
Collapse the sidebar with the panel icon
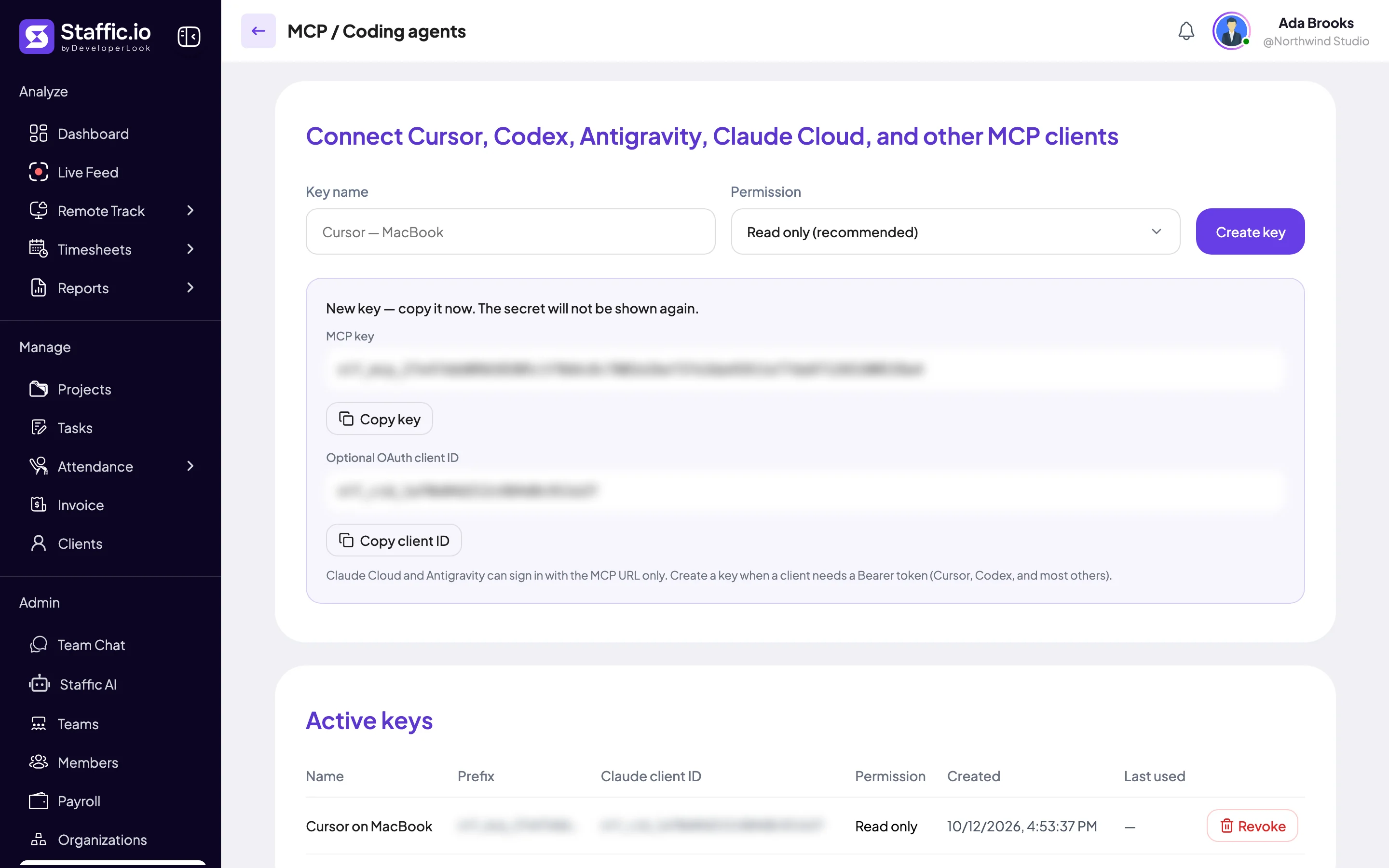point(189,37)
